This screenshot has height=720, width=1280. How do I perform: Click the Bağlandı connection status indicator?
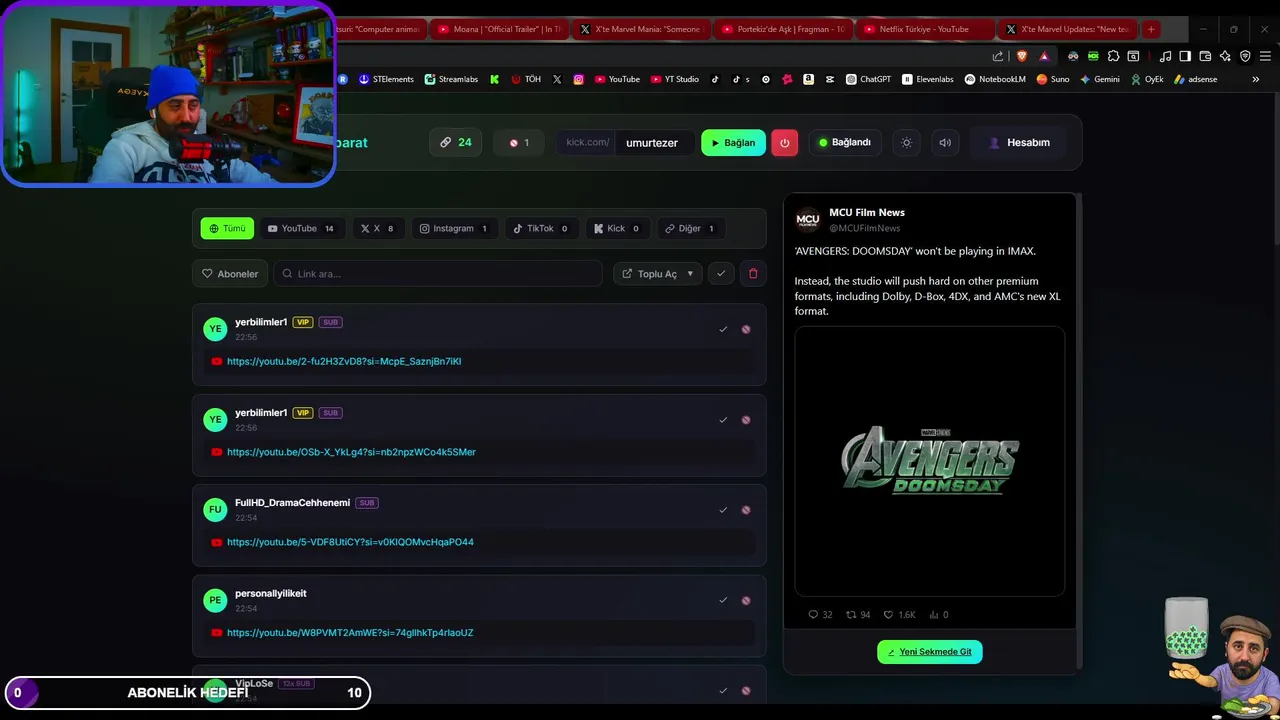pyautogui.click(x=845, y=142)
